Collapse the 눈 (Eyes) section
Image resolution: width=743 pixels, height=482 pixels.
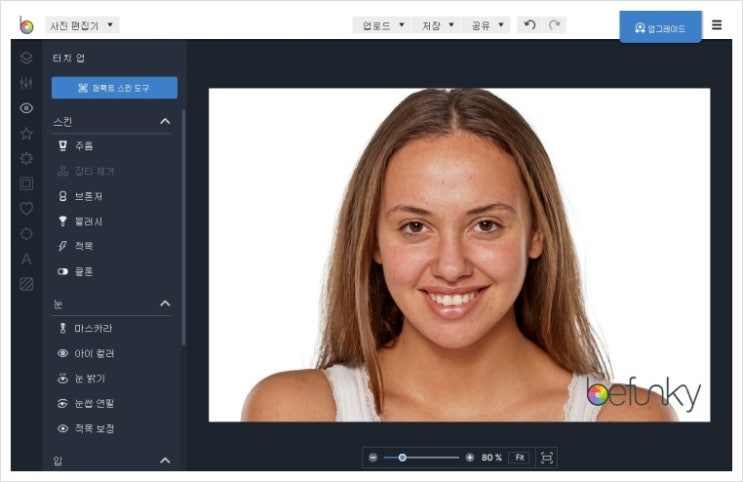tap(165, 303)
